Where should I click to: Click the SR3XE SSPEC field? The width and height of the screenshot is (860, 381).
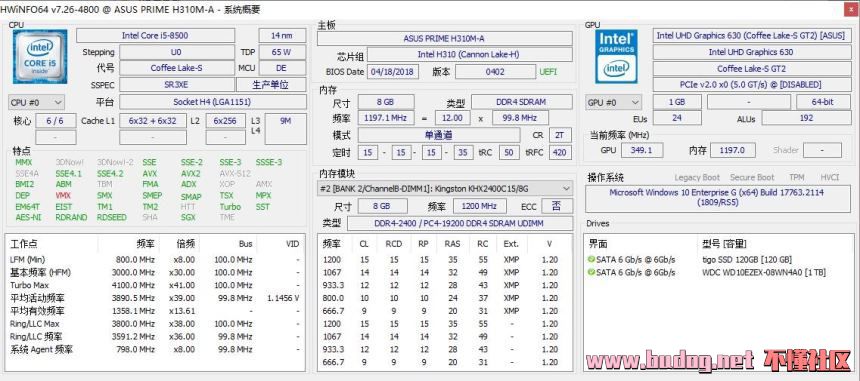tap(177, 85)
